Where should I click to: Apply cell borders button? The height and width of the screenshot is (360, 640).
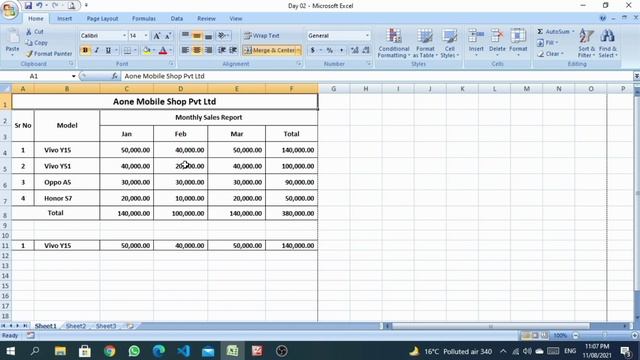[127, 50]
